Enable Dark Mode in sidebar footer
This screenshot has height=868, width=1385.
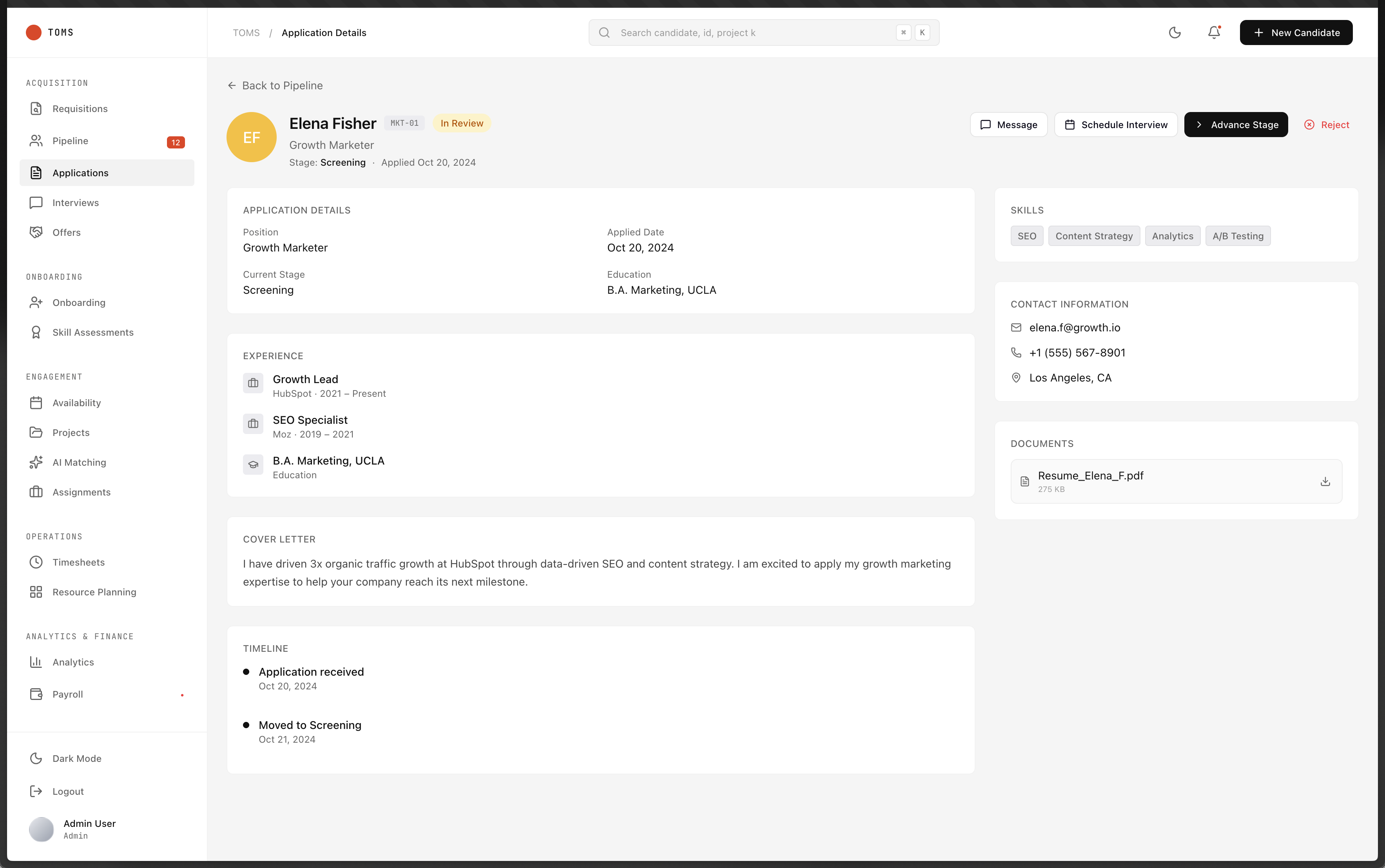tap(76, 758)
